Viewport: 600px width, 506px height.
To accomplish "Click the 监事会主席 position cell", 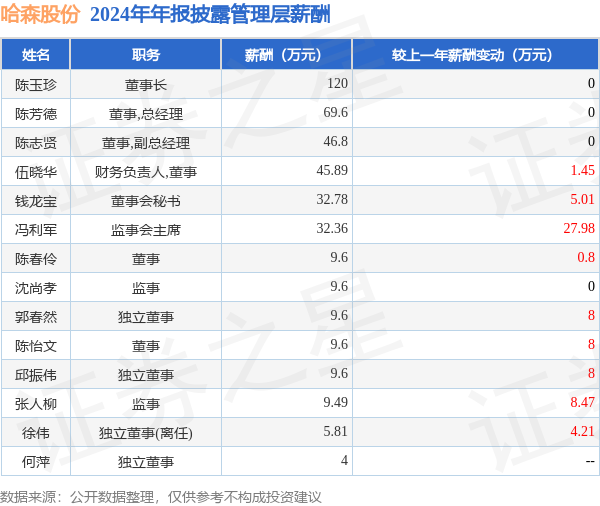I will coord(145,230).
